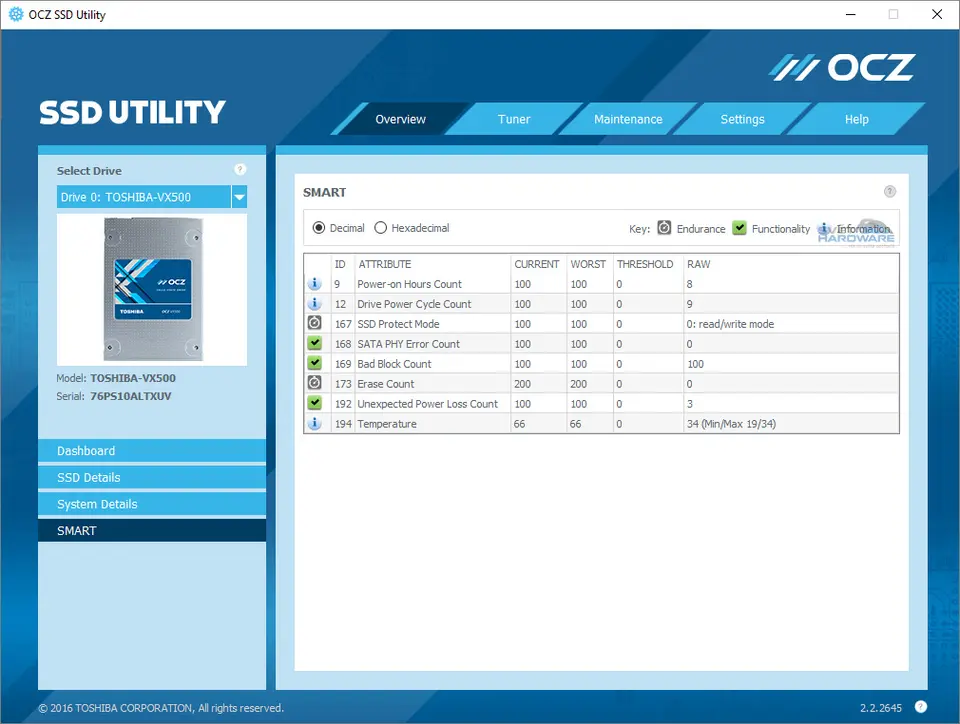Click the 'Unexpected Power Loss Count' attribute text
The width and height of the screenshot is (960, 724).
(427, 404)
